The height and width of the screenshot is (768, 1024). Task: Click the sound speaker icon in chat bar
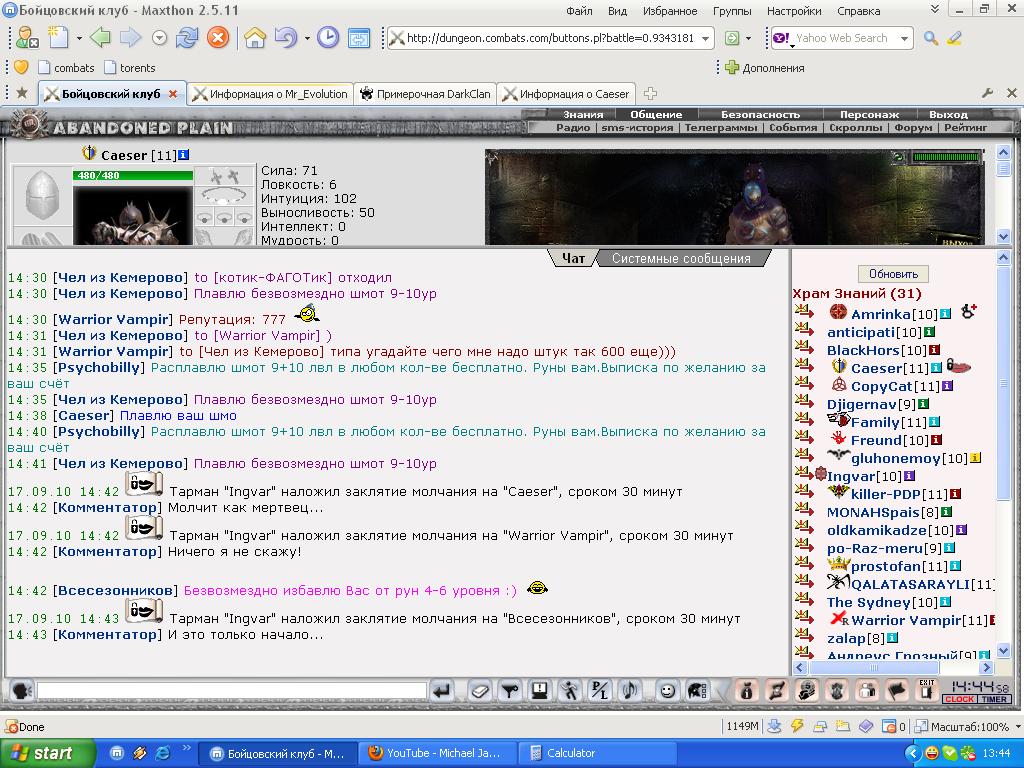(x=630, y=690)
